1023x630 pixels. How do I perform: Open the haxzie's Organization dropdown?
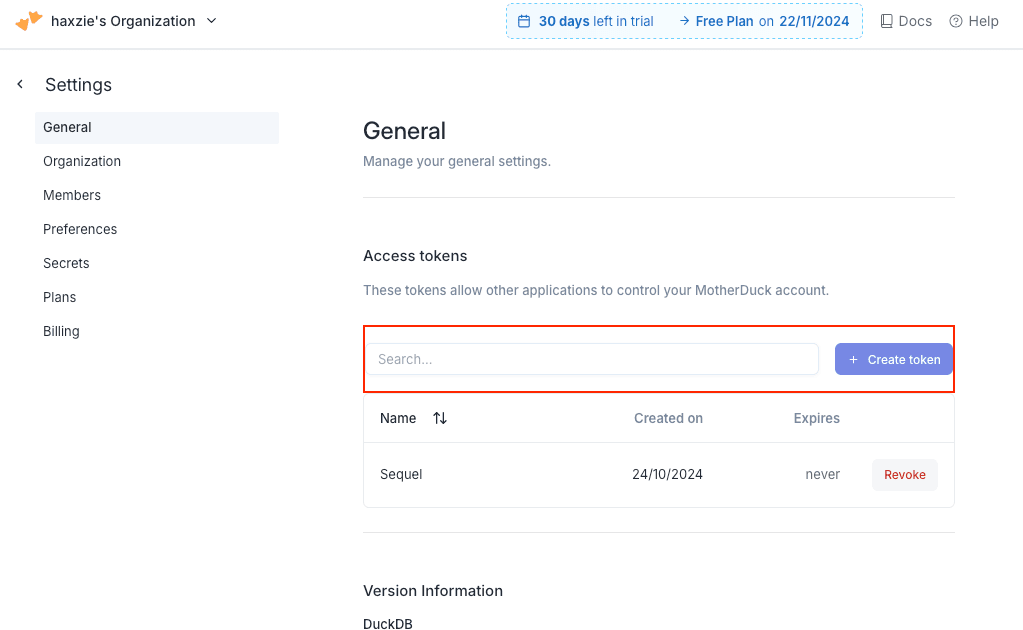pyautogui.click(x=133, y=21)
